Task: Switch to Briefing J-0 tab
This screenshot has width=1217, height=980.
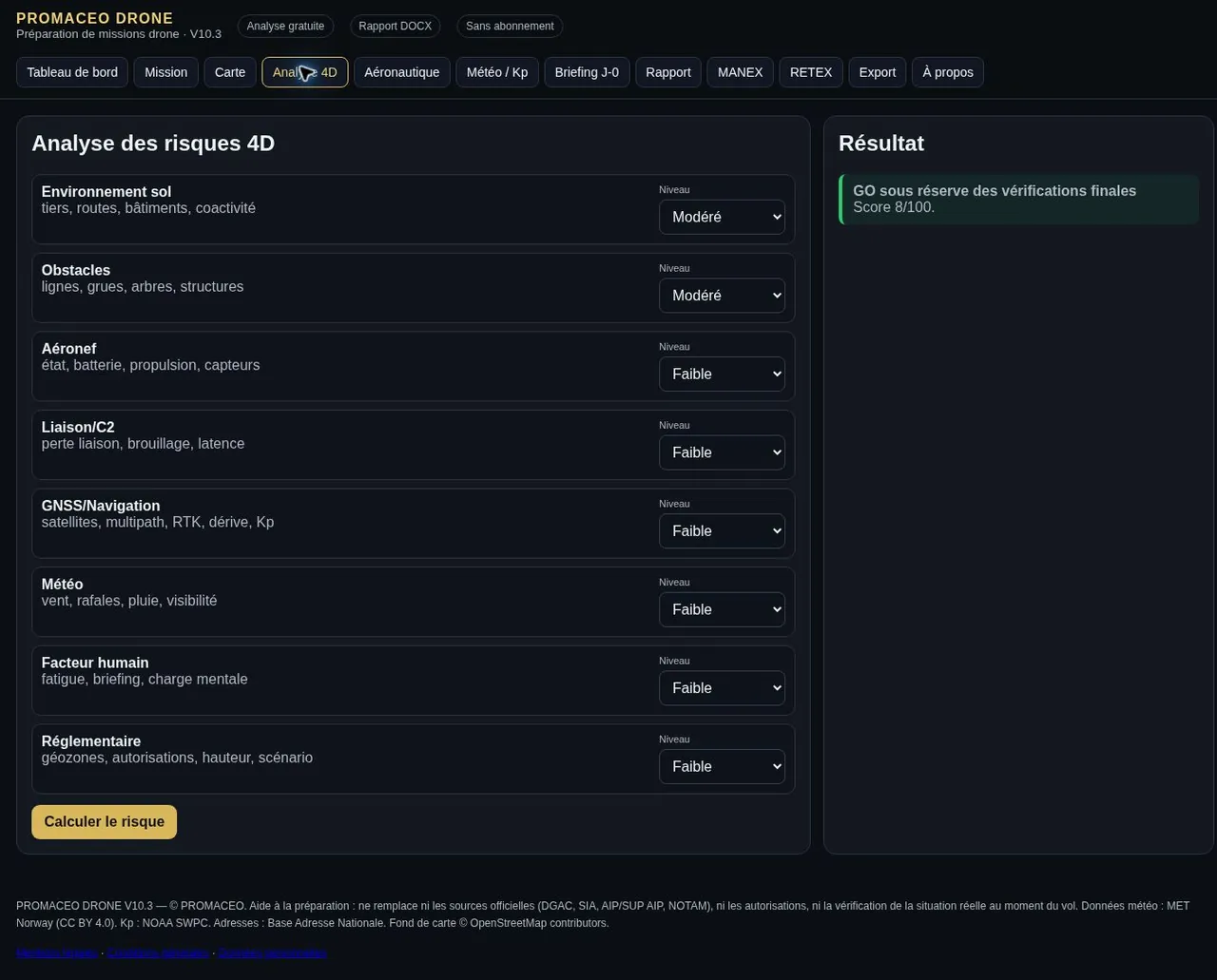Action: tap(587, 72)
